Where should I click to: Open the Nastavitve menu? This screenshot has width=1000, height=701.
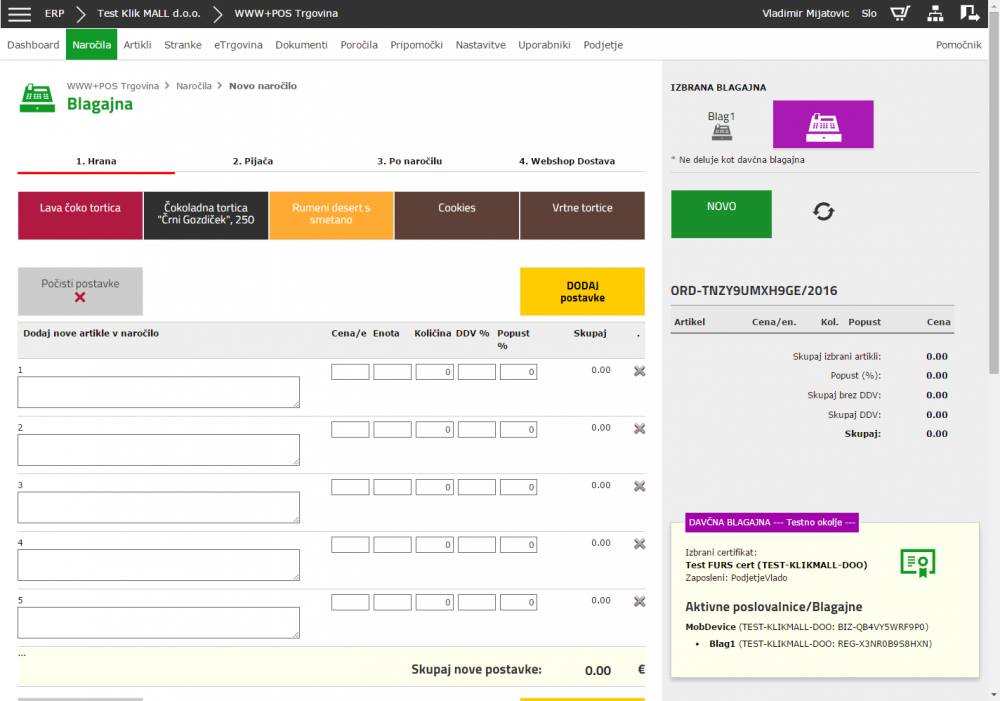pyautogui.click(x=480, y=45)
